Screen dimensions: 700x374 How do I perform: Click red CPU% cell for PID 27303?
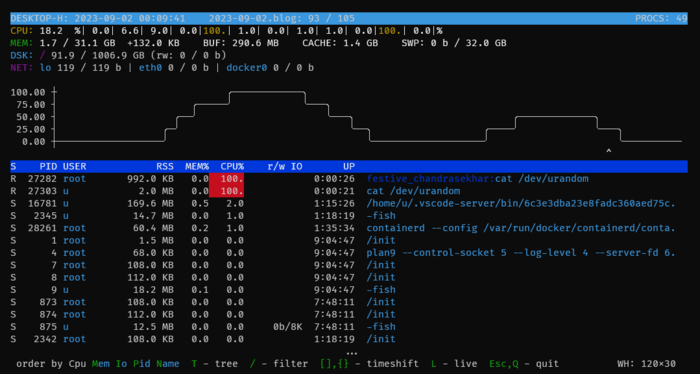pyautogui.click(x=226, y=191)
